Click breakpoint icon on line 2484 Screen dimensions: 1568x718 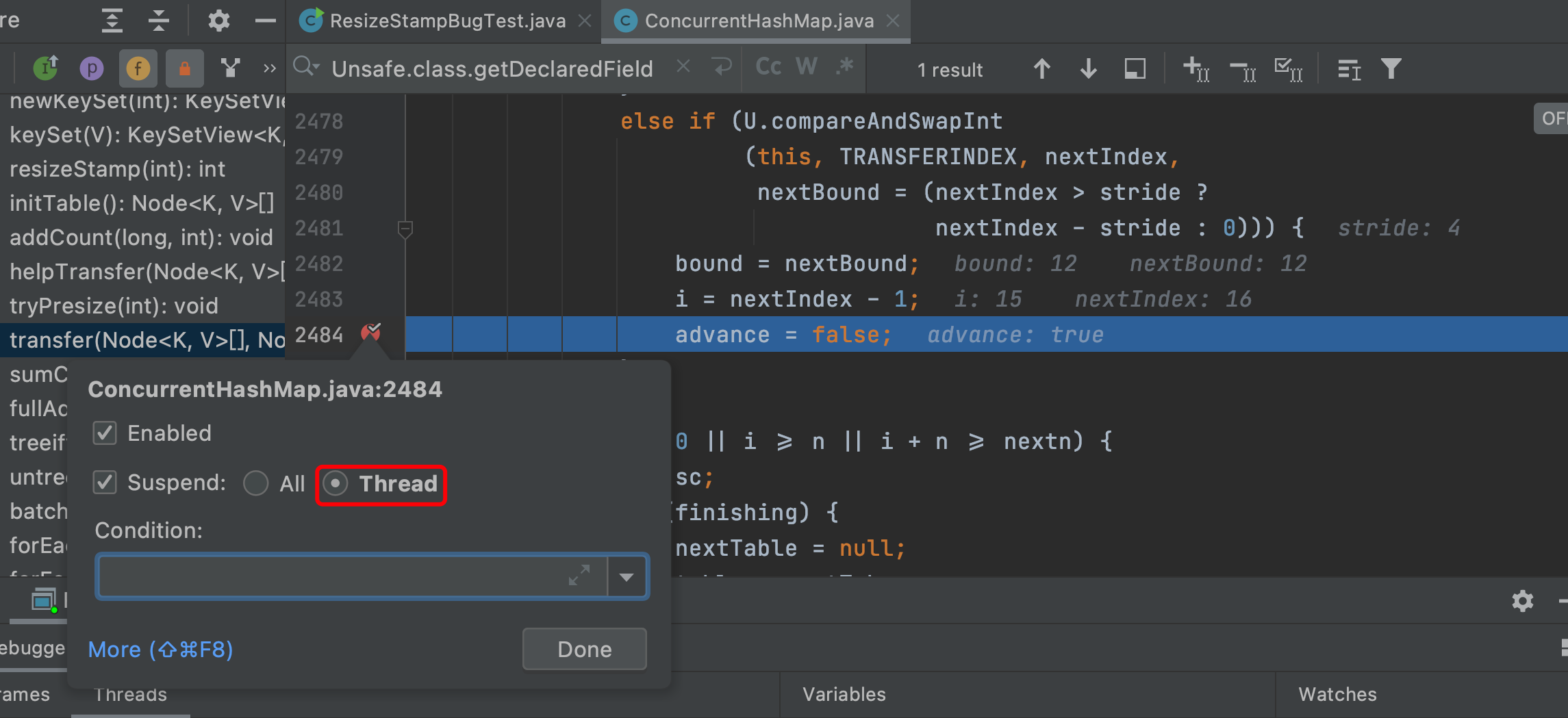(x=370, y=333)
